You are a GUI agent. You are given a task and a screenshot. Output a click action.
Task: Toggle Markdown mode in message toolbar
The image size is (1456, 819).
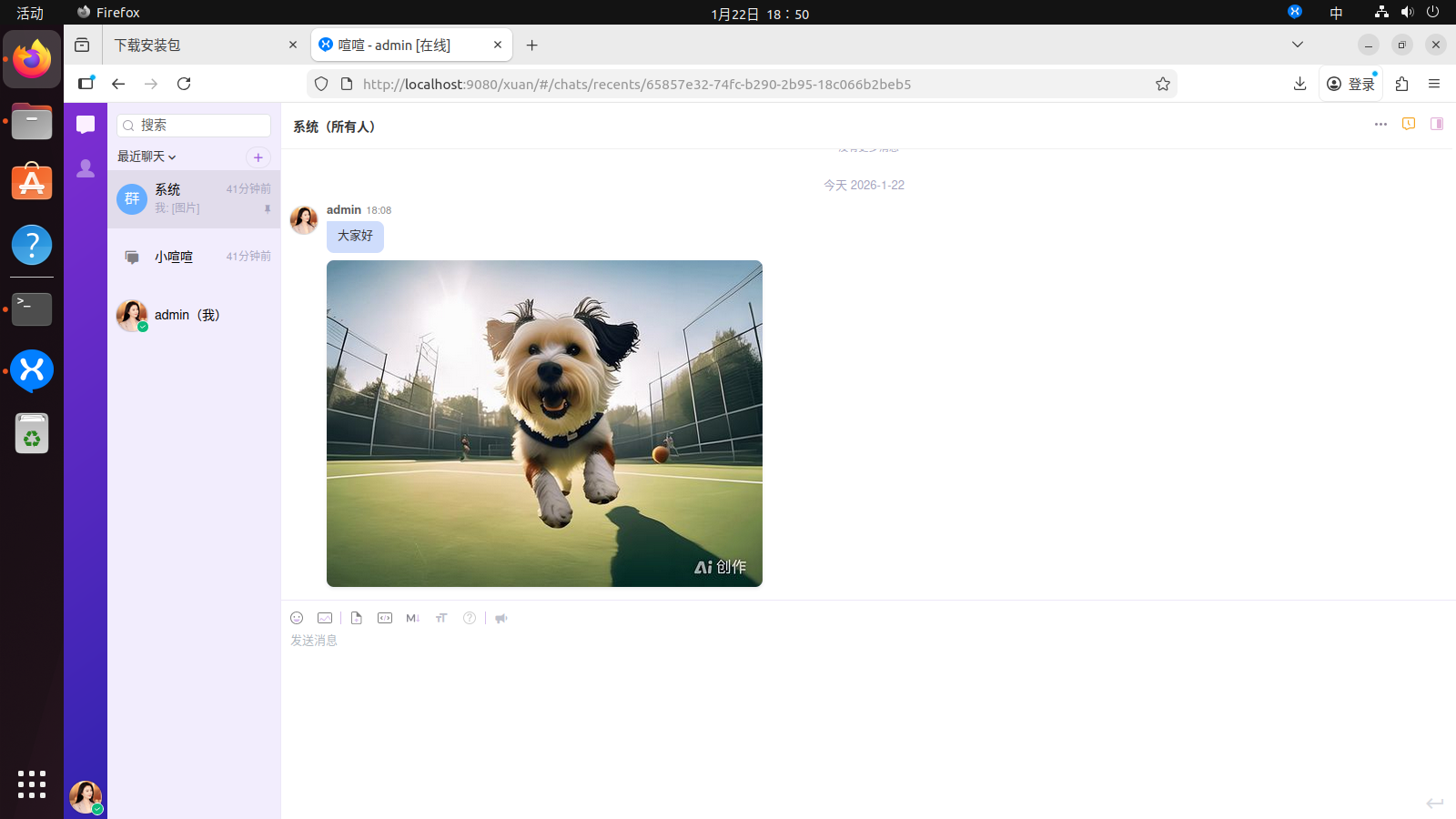pyautogui.click(x=412, y=618)
